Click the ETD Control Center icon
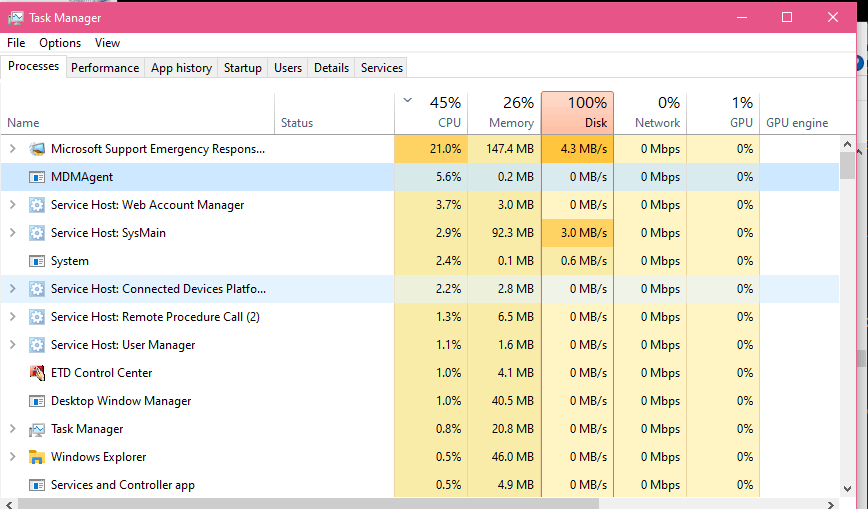This screenshot has width=868, height=509. pos(37,373)
